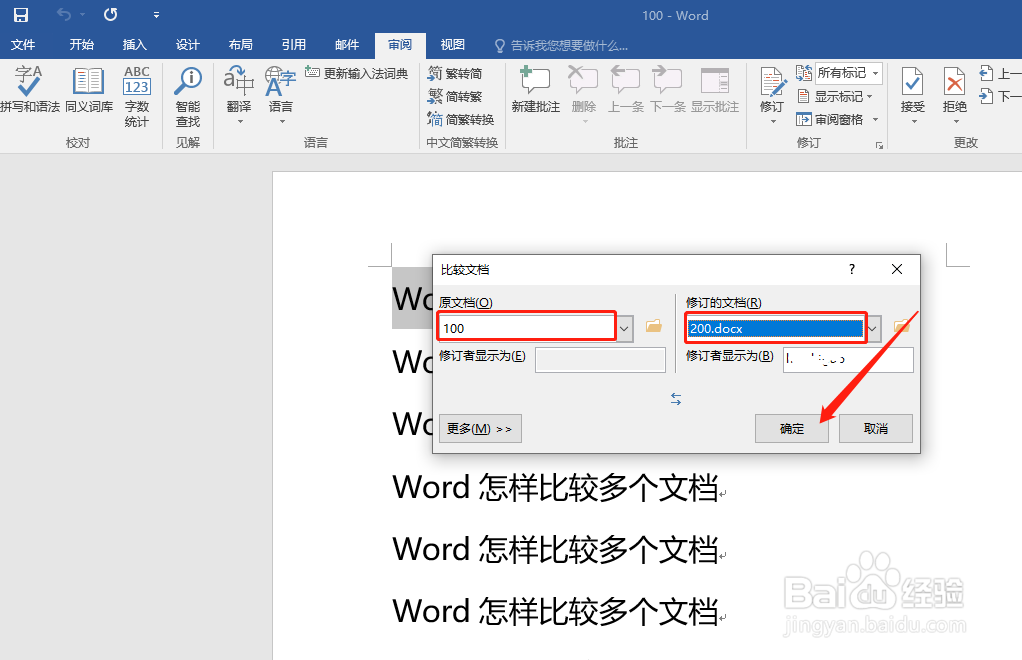Click 接受 accept change
1022x660 pixels.
click(912, 91)
